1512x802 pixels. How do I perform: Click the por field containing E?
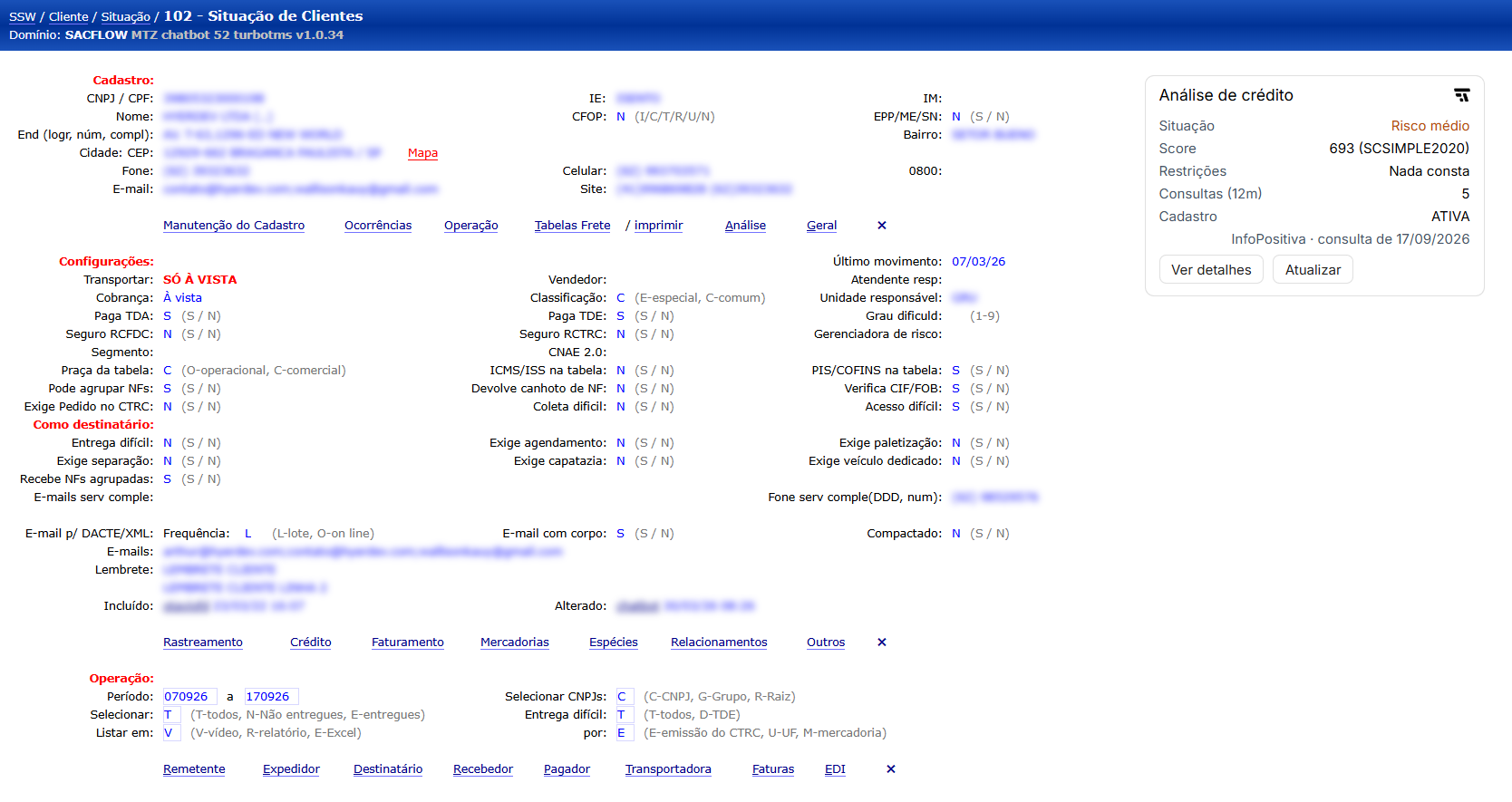click(x=625, y=733)
